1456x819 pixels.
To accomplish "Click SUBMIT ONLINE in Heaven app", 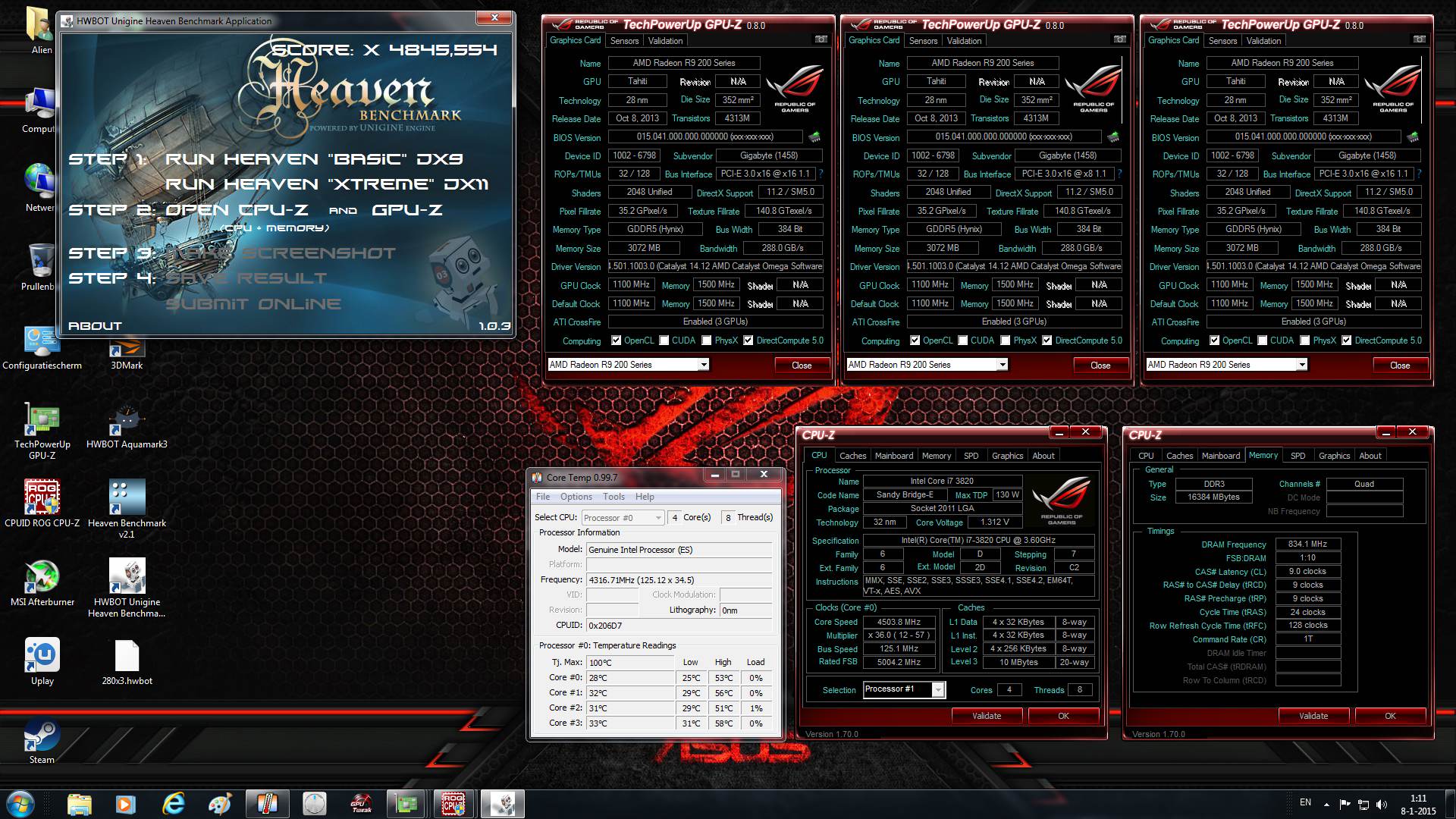I will 253,304.
